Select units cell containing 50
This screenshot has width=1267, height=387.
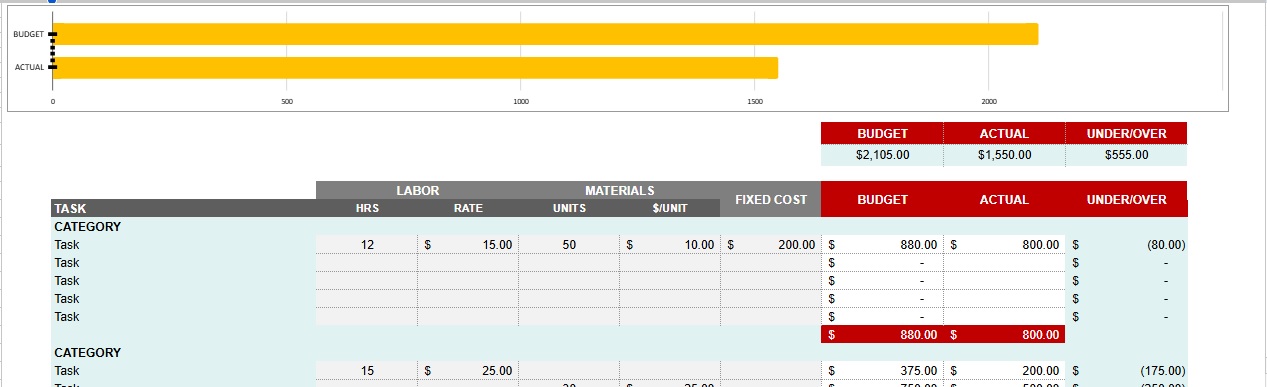tap(569, 244)
